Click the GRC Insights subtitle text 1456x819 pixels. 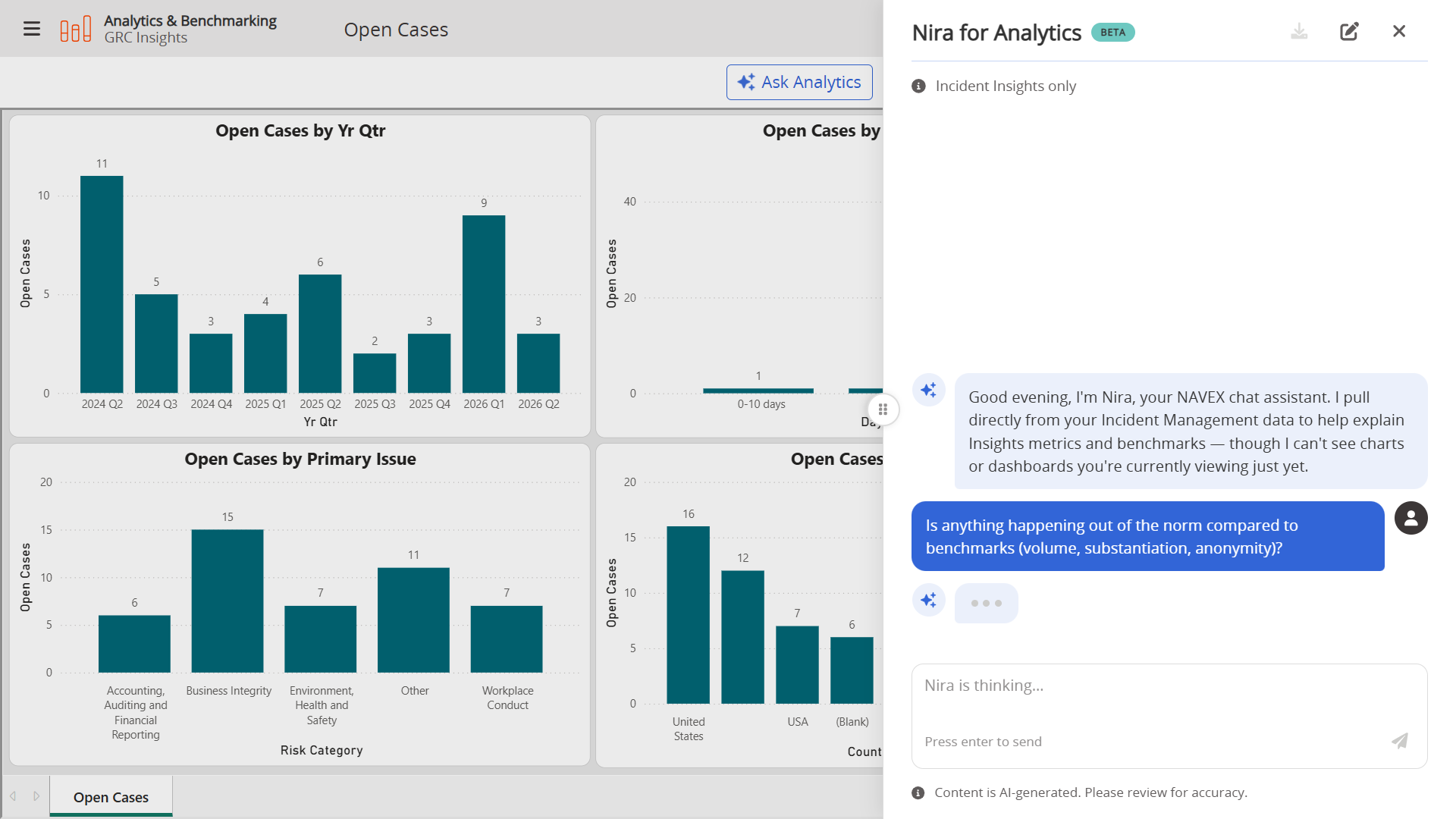(x=146, y=38)
